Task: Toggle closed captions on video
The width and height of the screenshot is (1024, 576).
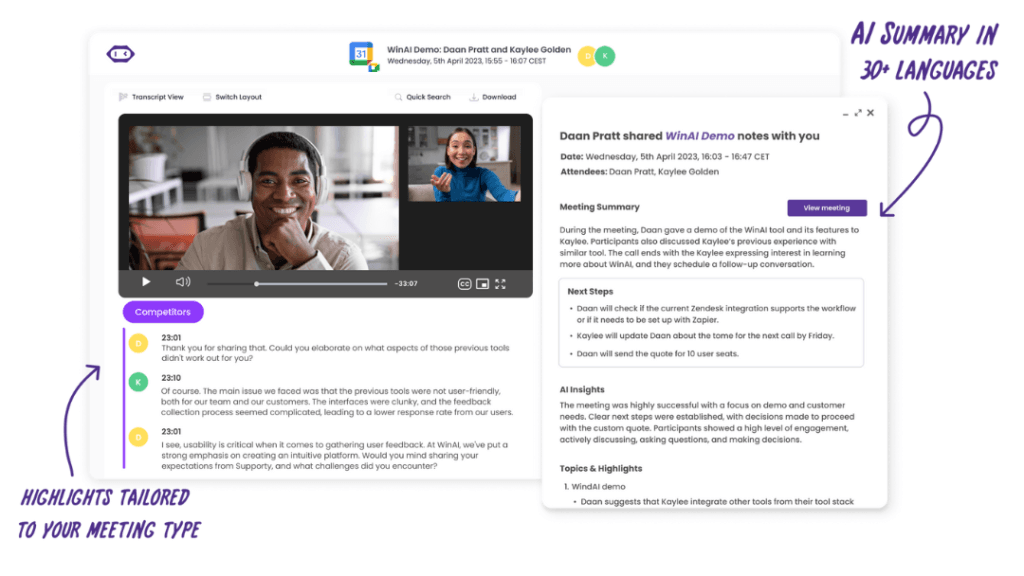Action: click(x=464, y=283)
